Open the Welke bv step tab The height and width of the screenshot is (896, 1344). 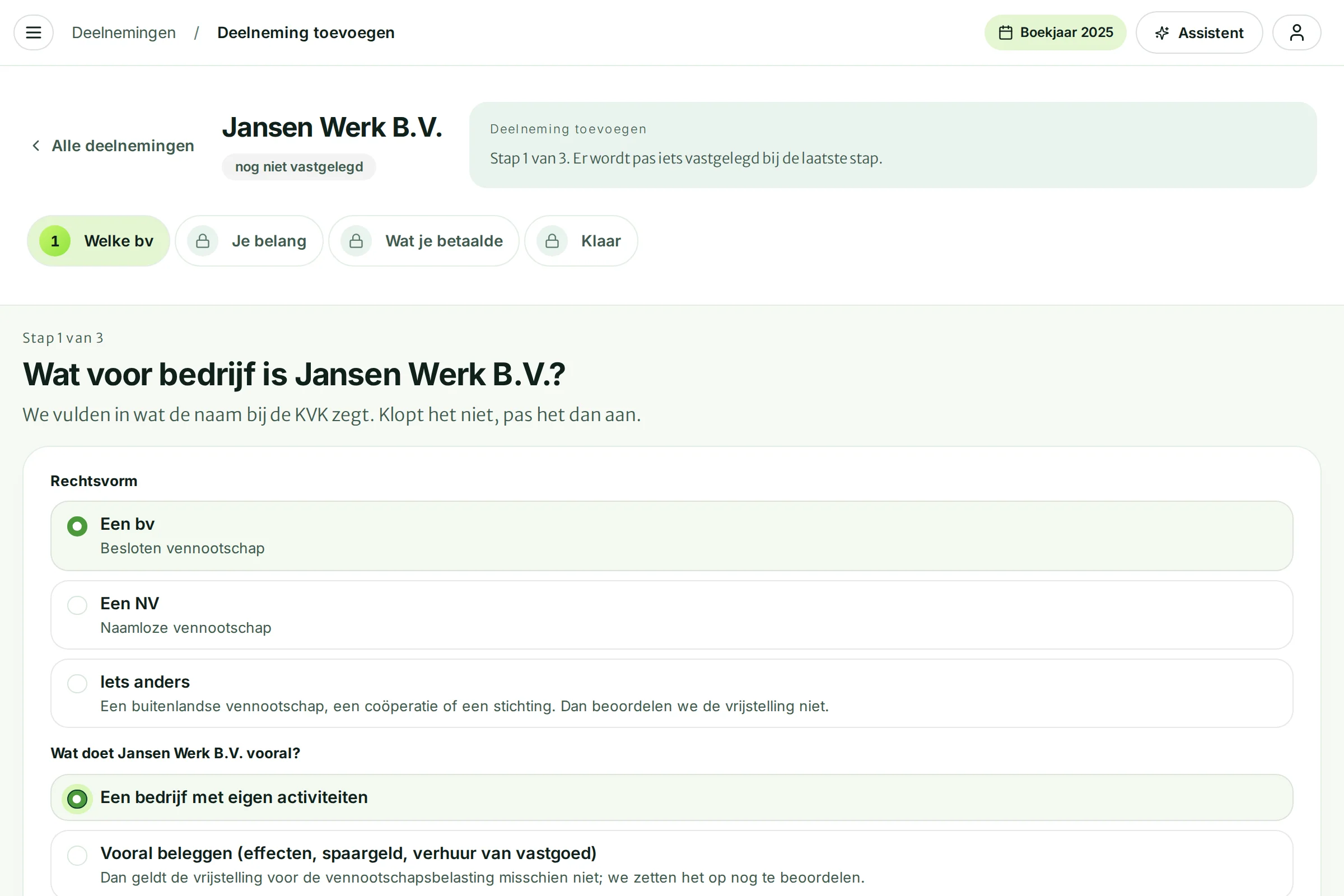[99, 241]
